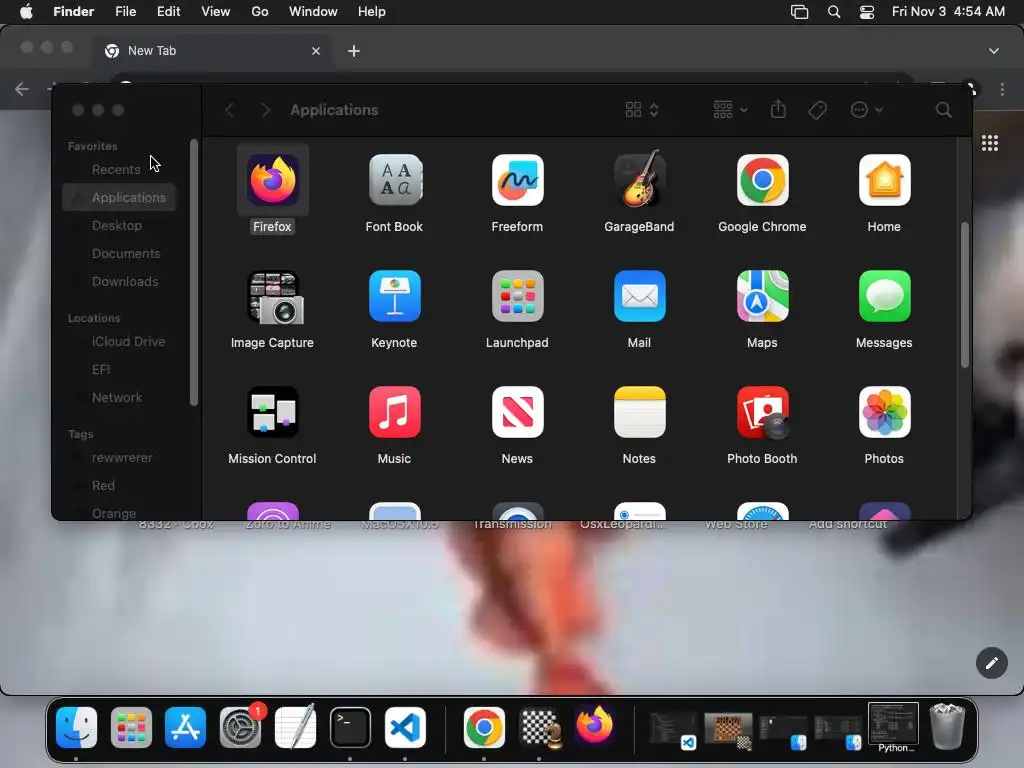Close the New Tab tab in Chrome

tap(316, 51)
